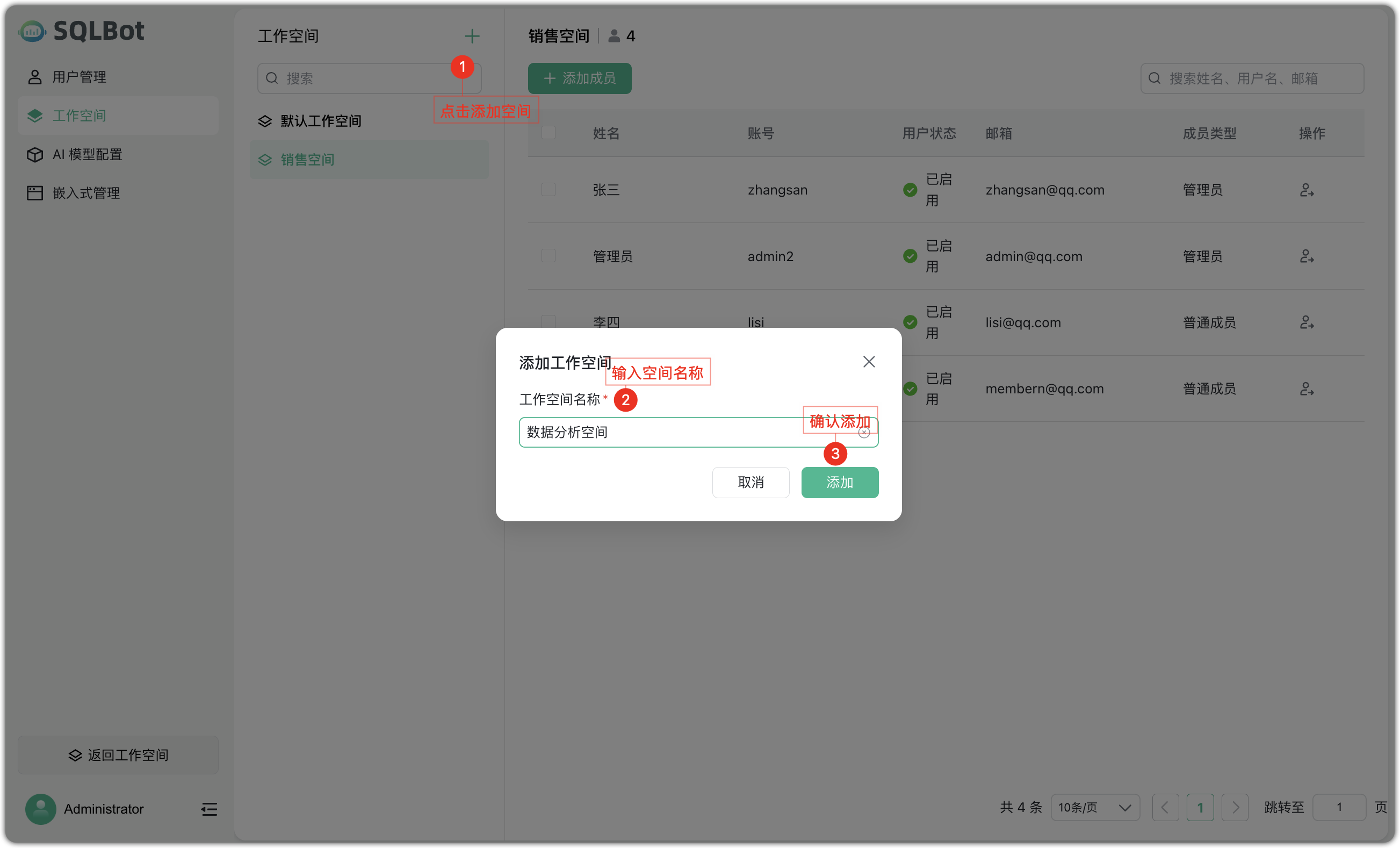This screenshot has width=1400, height=848.
Task: Click the Administrator avatar
Action: pos(40,809)
